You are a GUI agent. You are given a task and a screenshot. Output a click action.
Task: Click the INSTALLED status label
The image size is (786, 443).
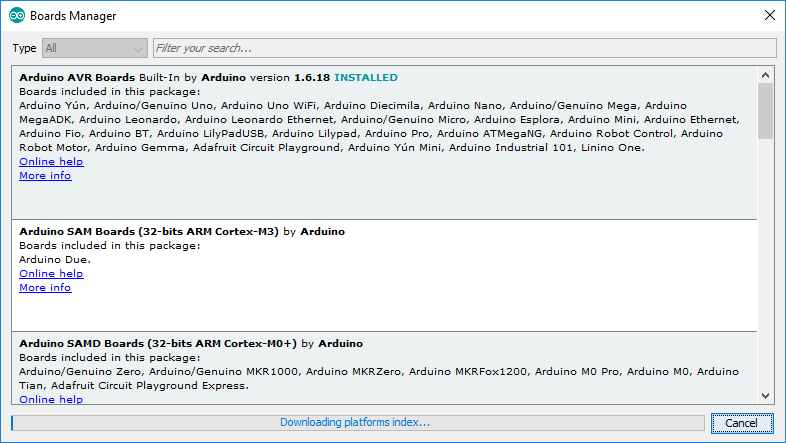pyautogui.click(x=366, y=78)
